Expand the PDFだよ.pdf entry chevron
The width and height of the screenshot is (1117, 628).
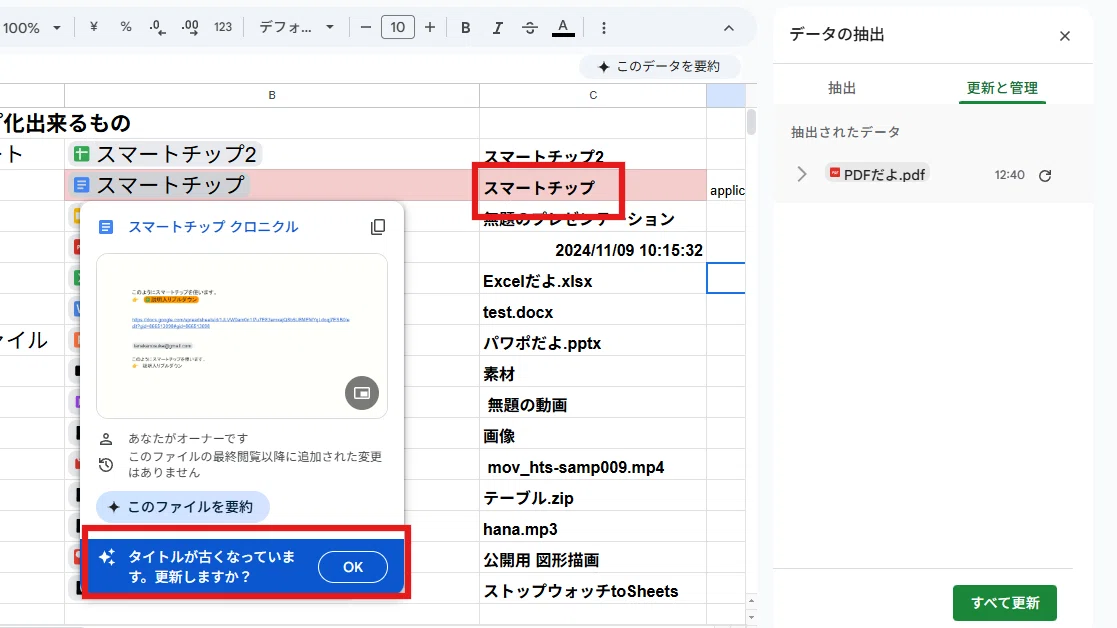click(801, 174)
